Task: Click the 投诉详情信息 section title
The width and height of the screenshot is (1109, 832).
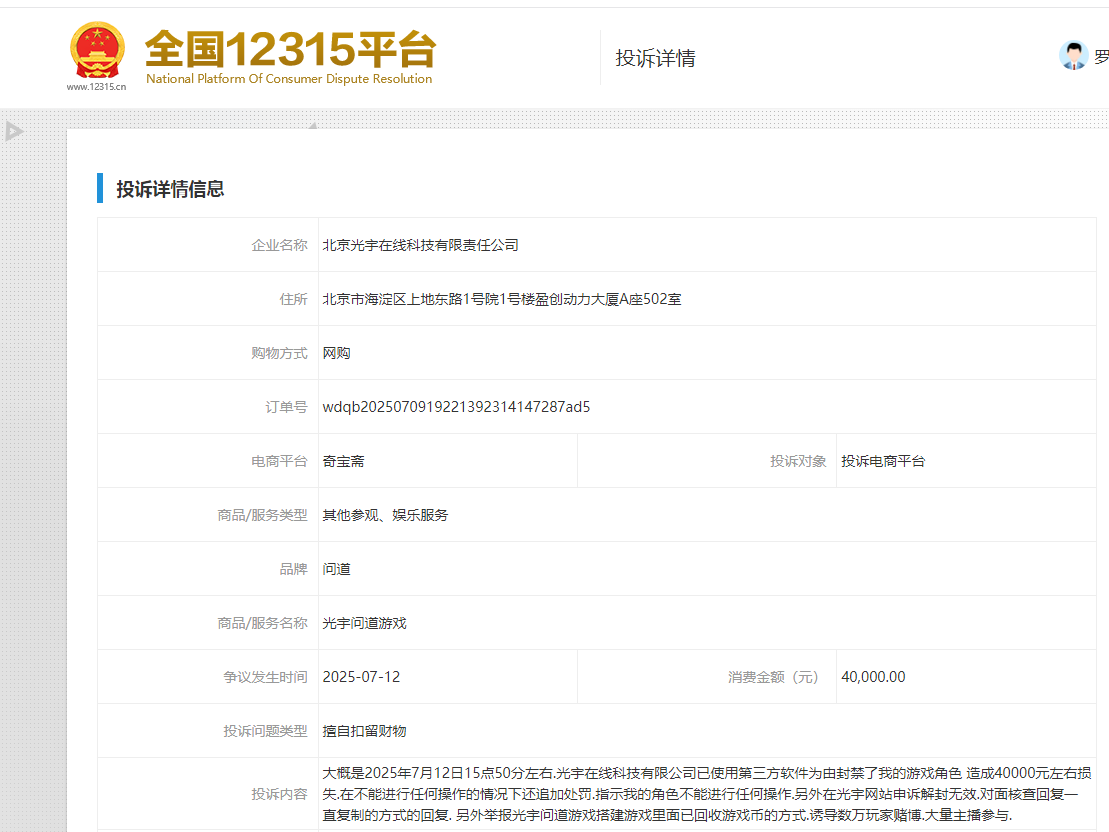Action: (x=170, y=189)
